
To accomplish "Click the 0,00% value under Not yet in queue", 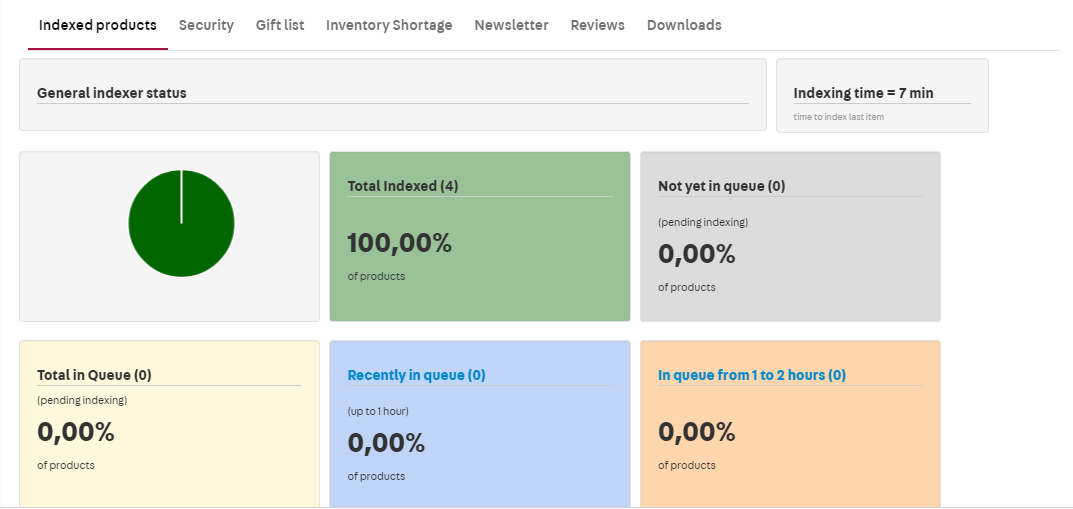I will 696,254.
